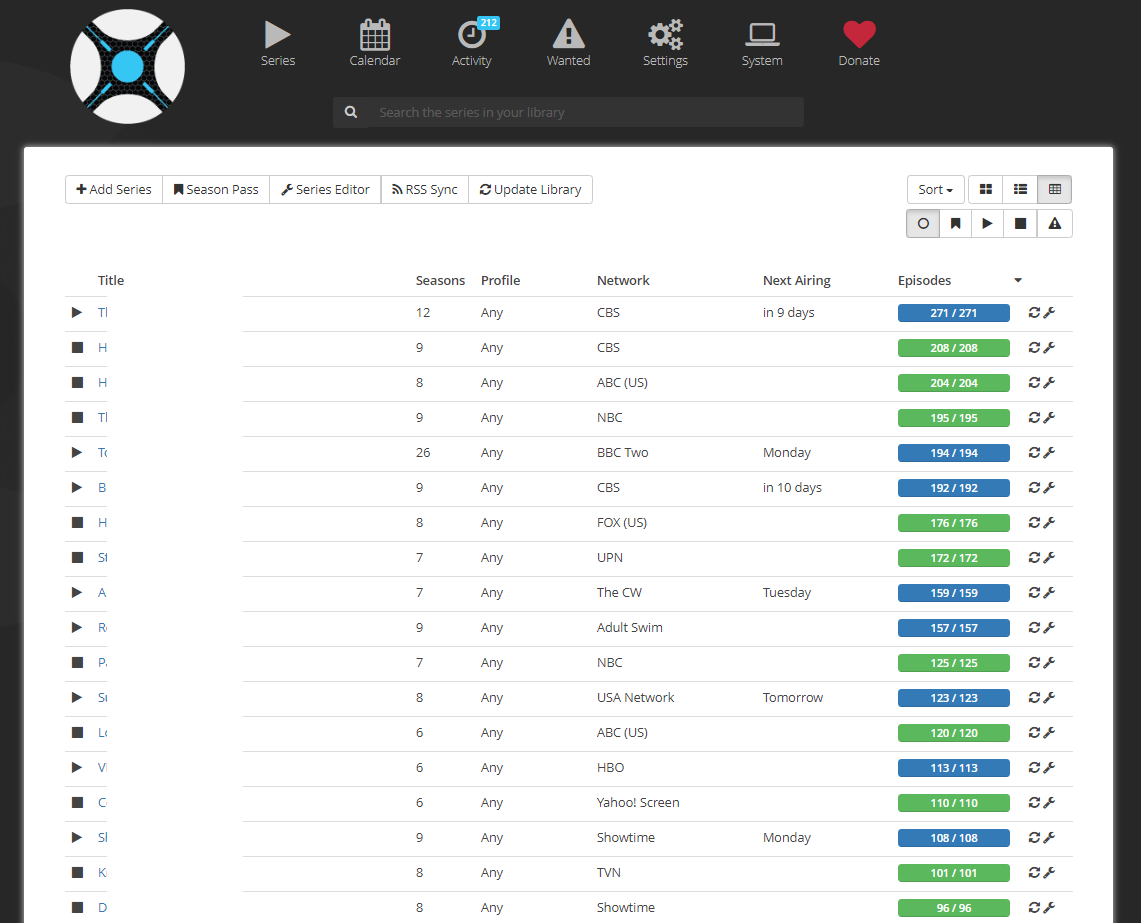The height and width of the screenshot is (923, 1141).
Task: Sort by Profile column header
Action: tap(501, 280)
